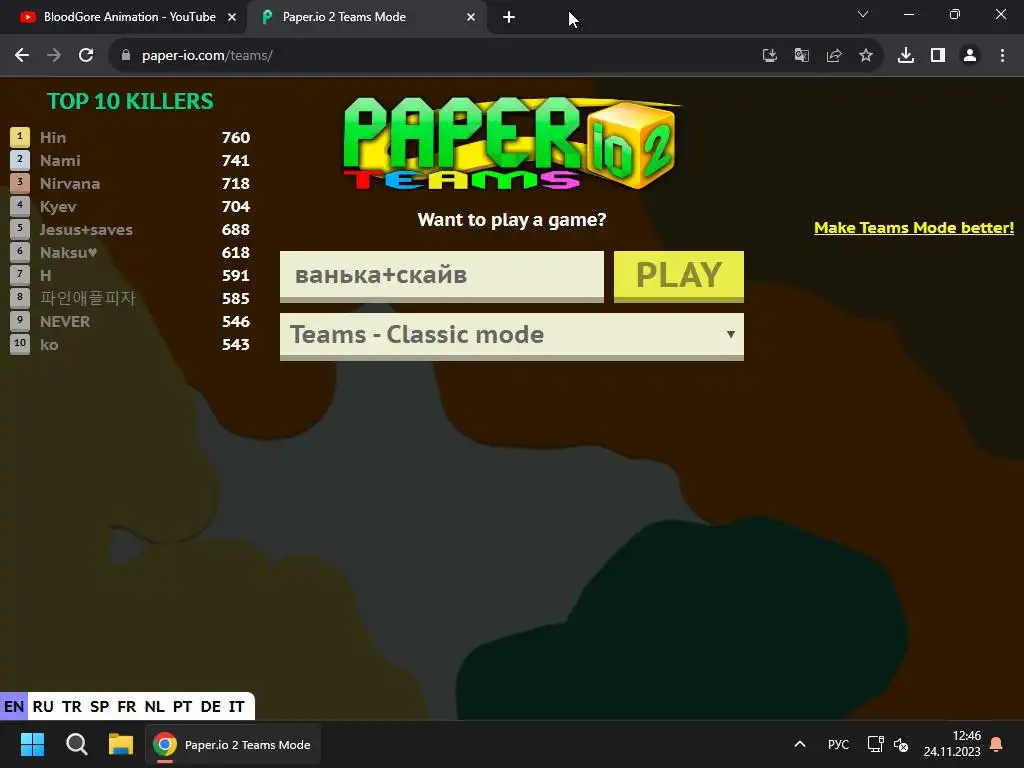Click the nickname input field
1024x768 pixels.
(441, 276)
